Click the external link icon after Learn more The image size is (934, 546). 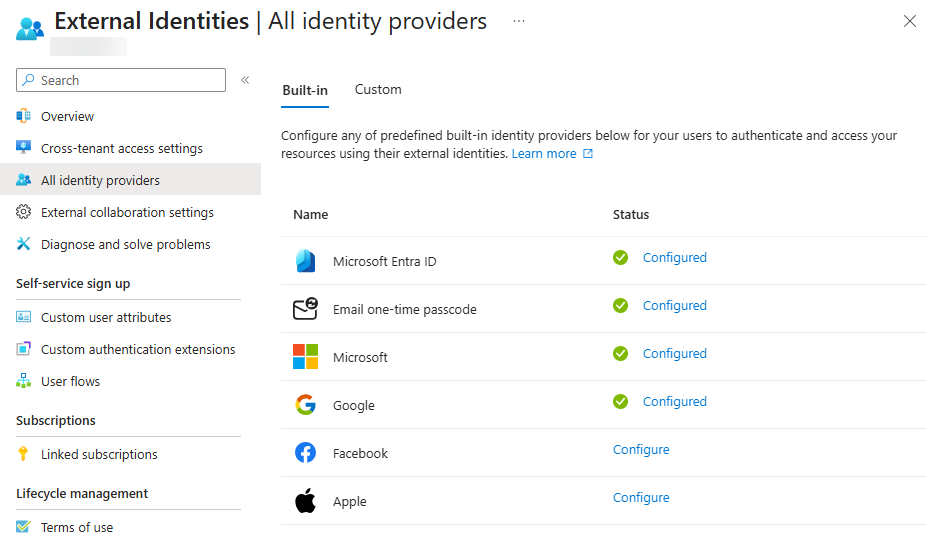[588, 154]
